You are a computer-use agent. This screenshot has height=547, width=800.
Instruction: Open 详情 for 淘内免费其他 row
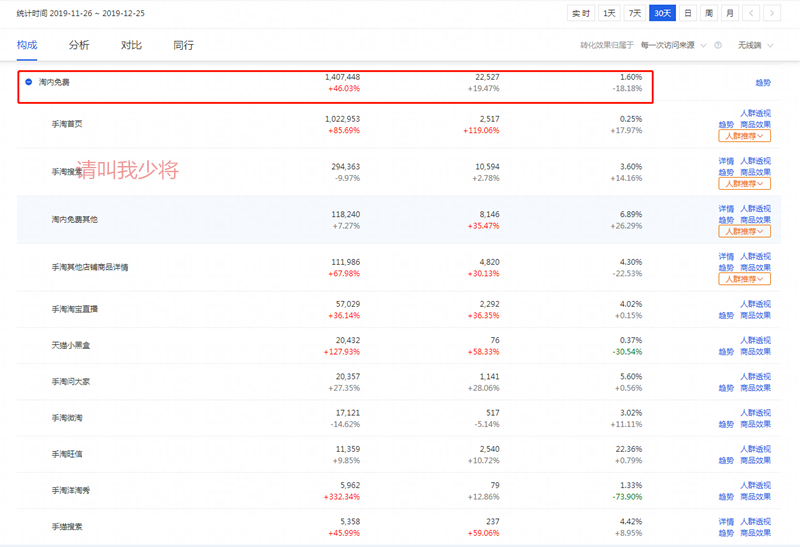point(726,208)
